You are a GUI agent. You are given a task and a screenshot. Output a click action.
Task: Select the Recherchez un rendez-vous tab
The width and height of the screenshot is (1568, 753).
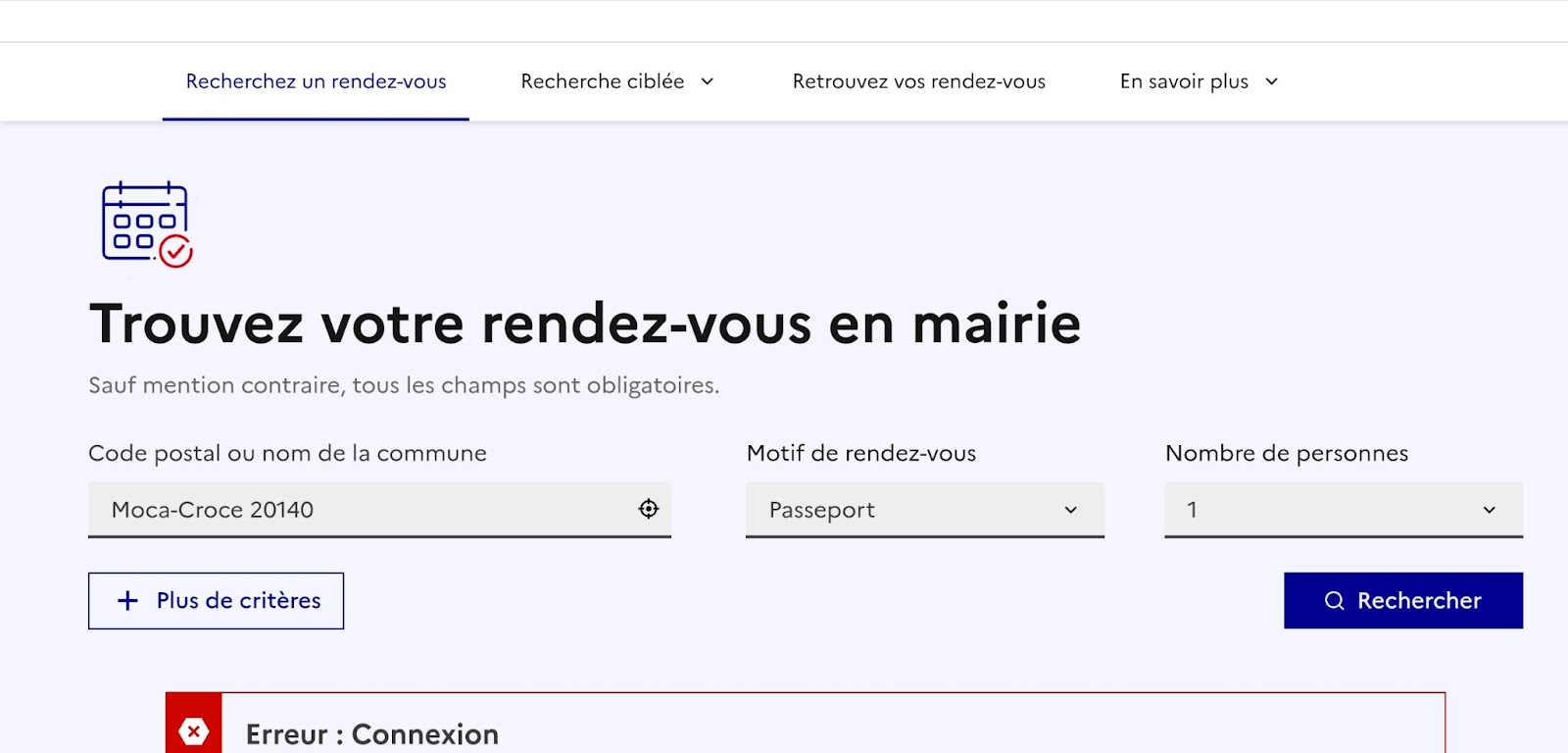(316, 81)
